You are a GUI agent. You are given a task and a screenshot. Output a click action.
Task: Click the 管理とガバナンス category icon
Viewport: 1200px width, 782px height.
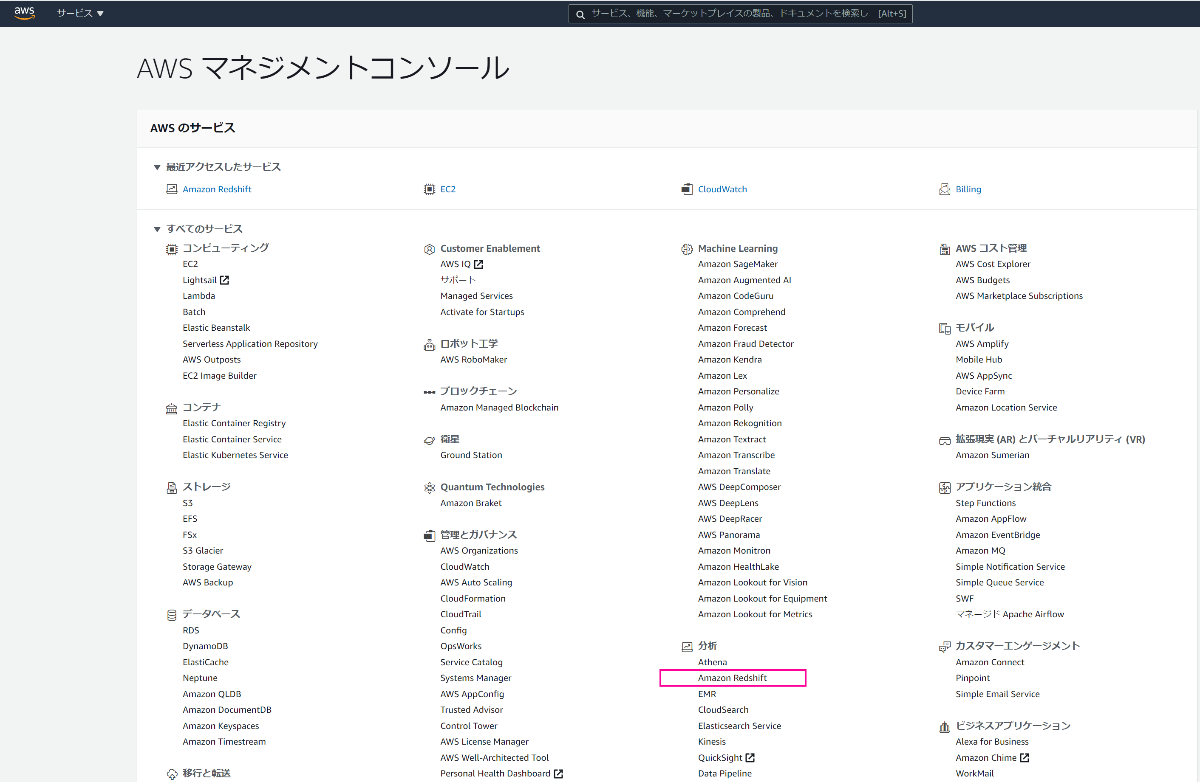(430, 535)
